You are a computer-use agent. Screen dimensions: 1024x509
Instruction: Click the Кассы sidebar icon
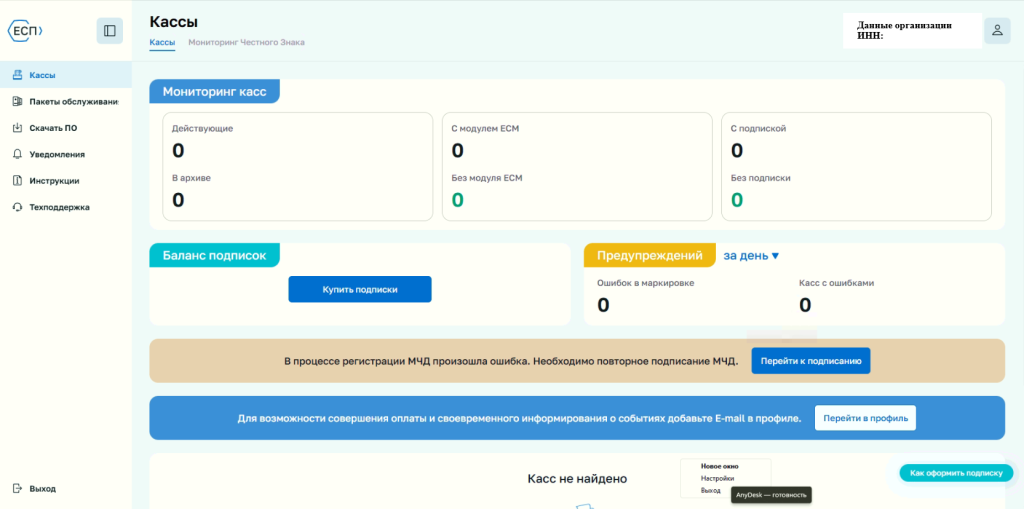pyautogui.click(x=18, y=75)
